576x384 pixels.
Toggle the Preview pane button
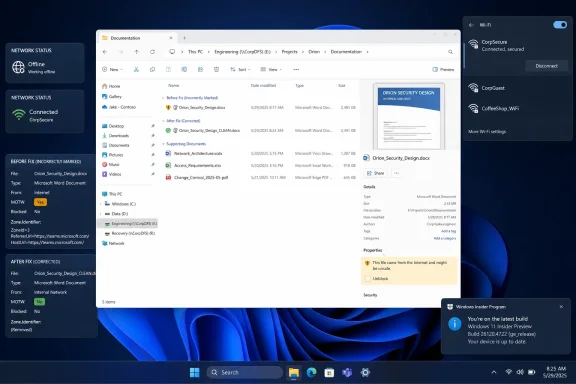point(443,69)
